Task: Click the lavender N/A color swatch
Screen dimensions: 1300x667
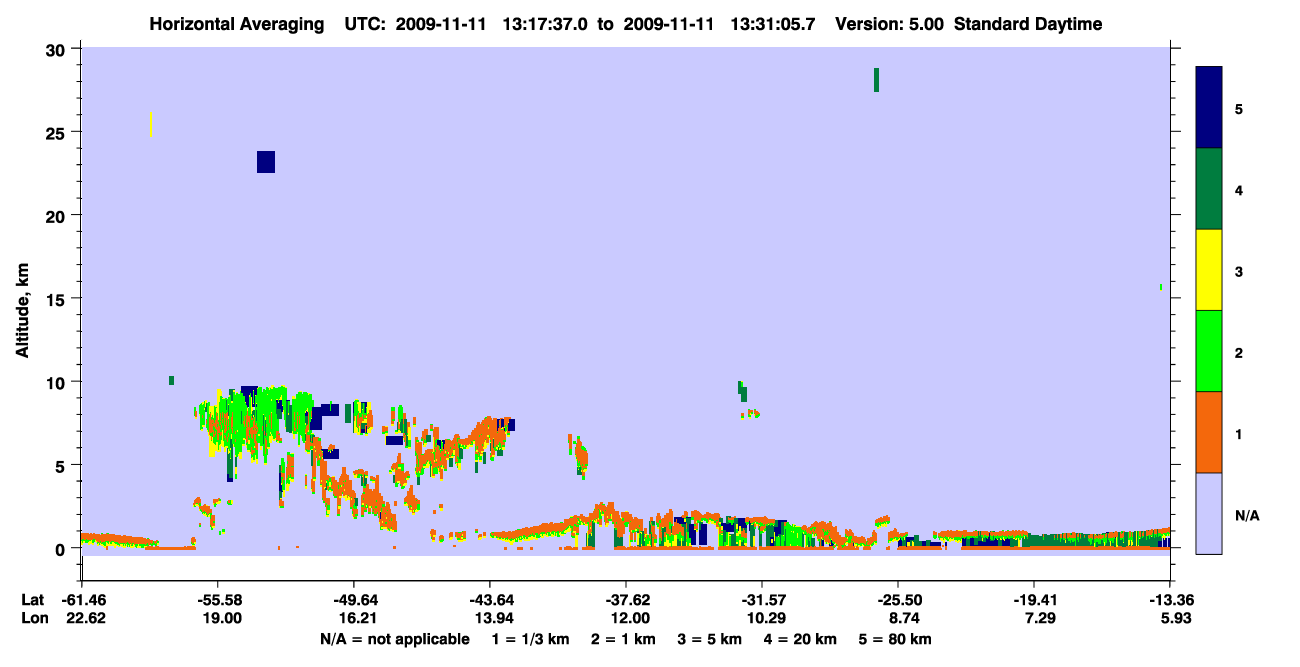Action: [1209, 513]
